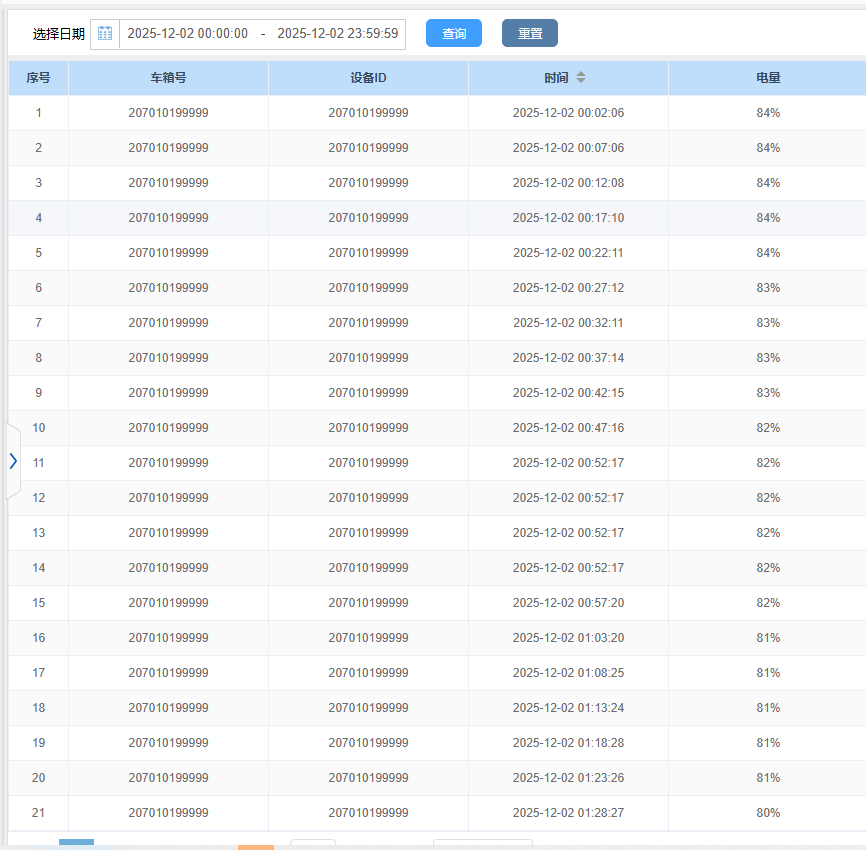Click the 序号 column header
This screenshot has height=850, width=866.
coord(38,78)
